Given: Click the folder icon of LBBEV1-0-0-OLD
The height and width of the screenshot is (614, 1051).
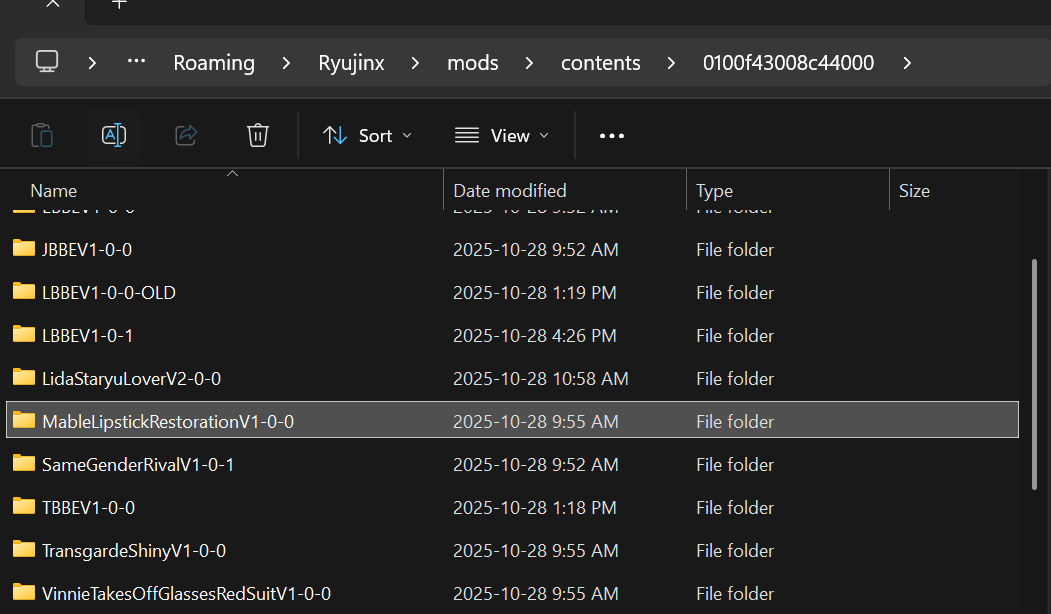Looking at the screenshot, I should pos(24,292).
